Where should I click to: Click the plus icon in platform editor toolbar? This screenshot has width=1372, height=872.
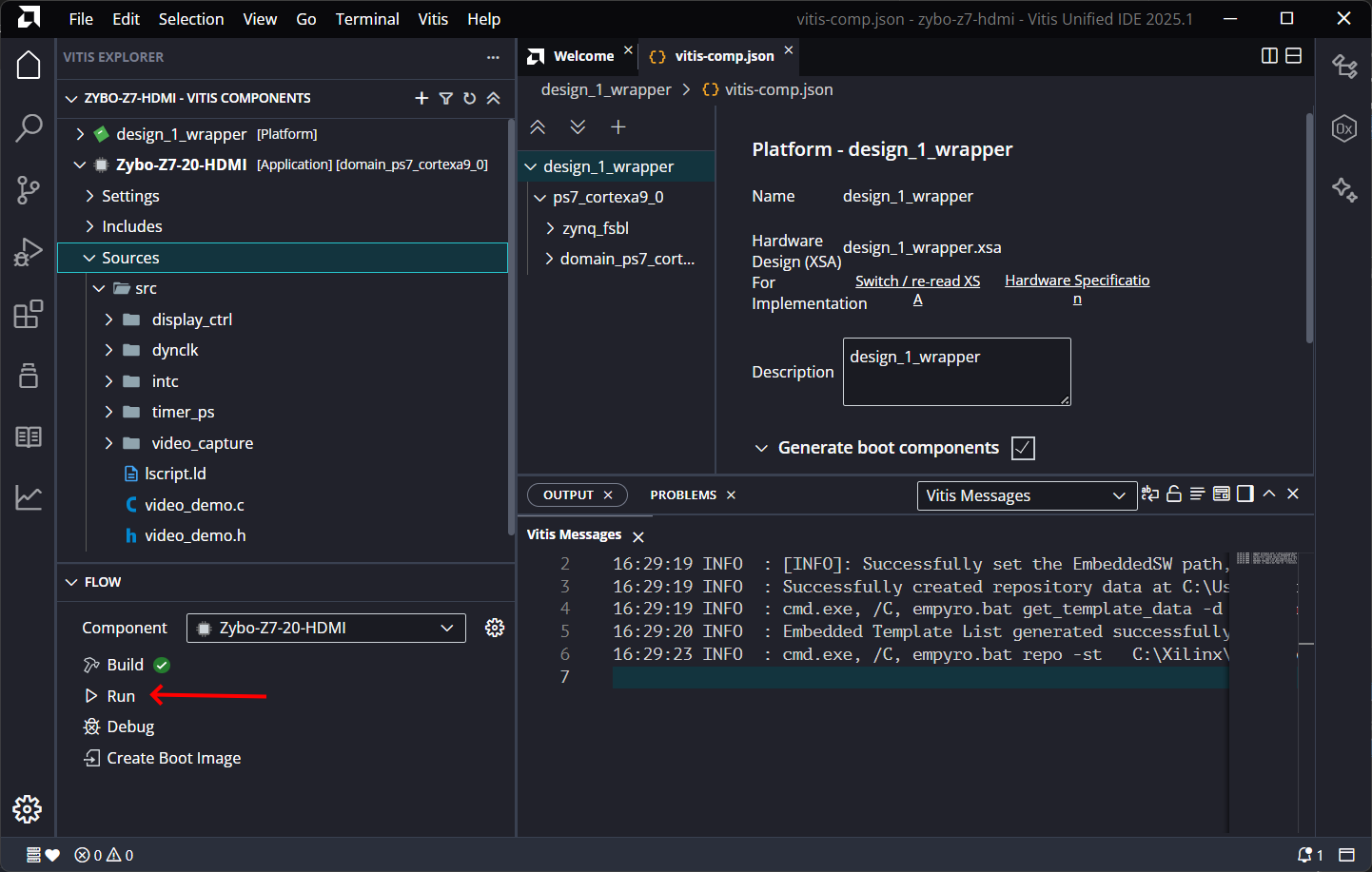click(x=618, y=127)
